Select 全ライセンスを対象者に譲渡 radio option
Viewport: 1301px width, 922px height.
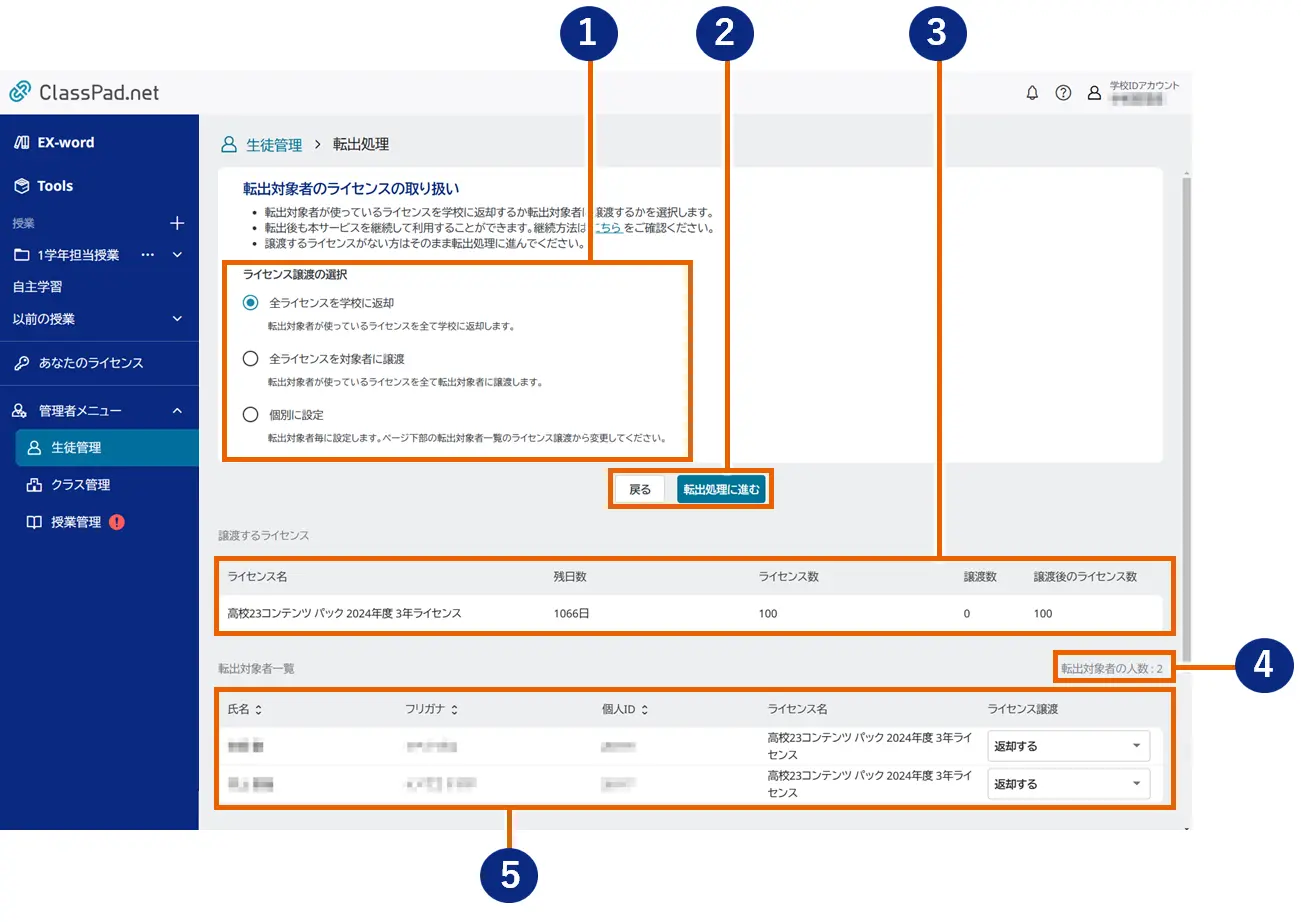pyautogui.click(x=250, y=359)
